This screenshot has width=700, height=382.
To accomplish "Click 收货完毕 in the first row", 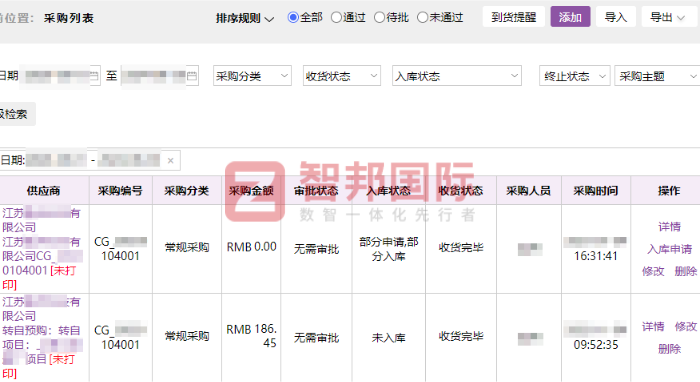I will point(461,247).
